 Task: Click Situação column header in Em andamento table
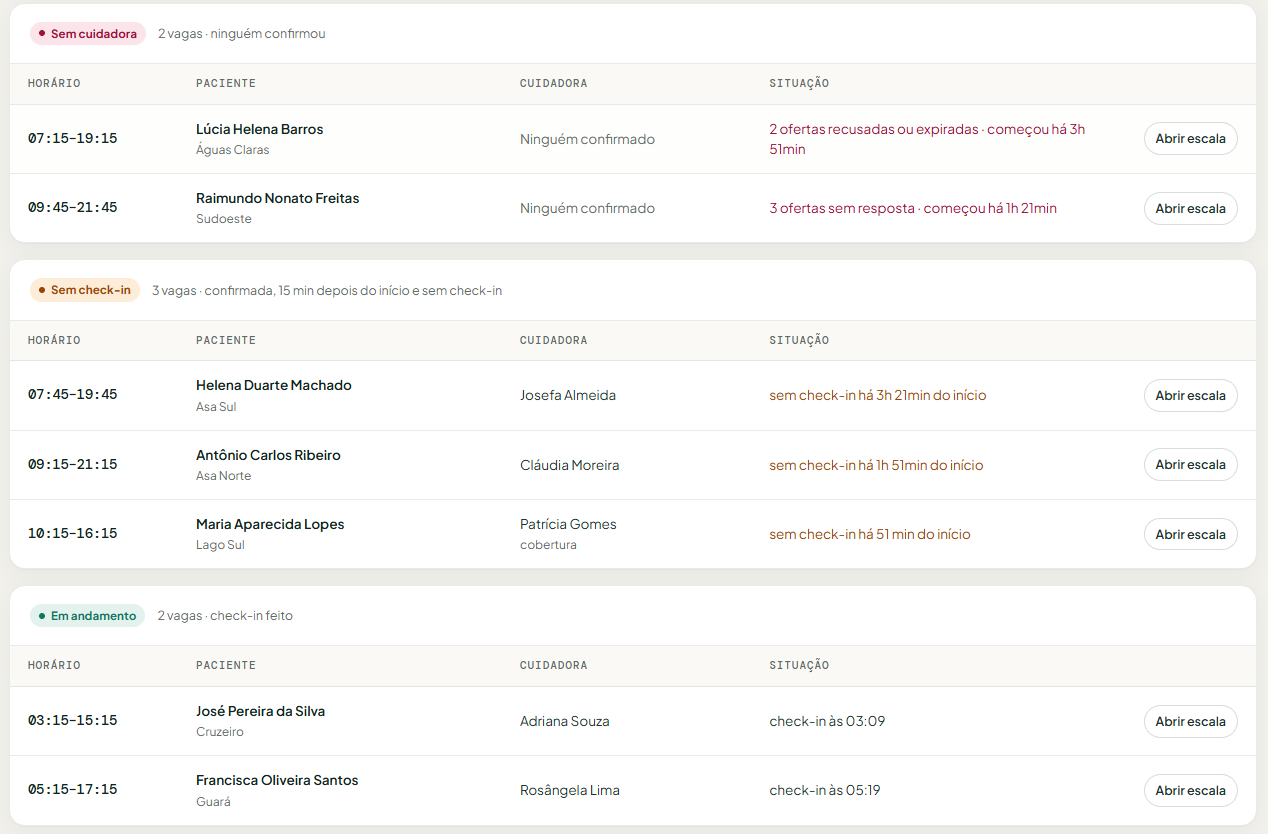[x=799, y=665]
